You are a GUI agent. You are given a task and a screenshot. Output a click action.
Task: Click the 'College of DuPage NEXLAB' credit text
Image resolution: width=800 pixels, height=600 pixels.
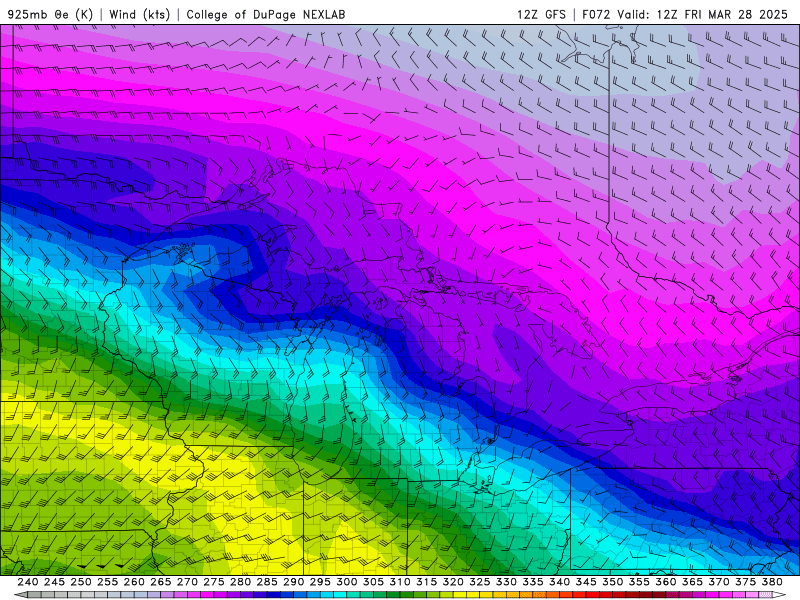click(x=266, y=14)
